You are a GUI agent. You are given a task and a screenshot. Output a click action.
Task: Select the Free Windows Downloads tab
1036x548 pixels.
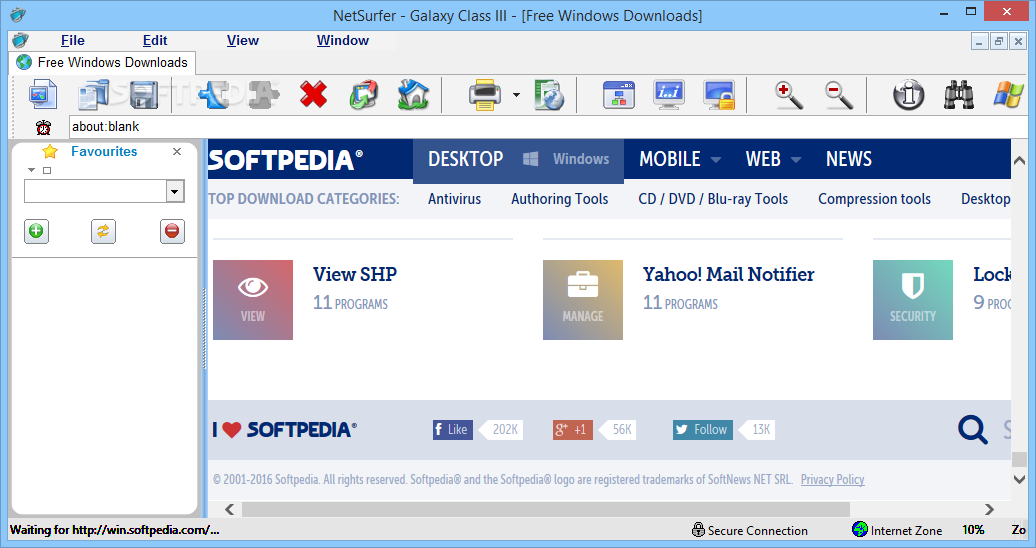(x=102, y=62)
